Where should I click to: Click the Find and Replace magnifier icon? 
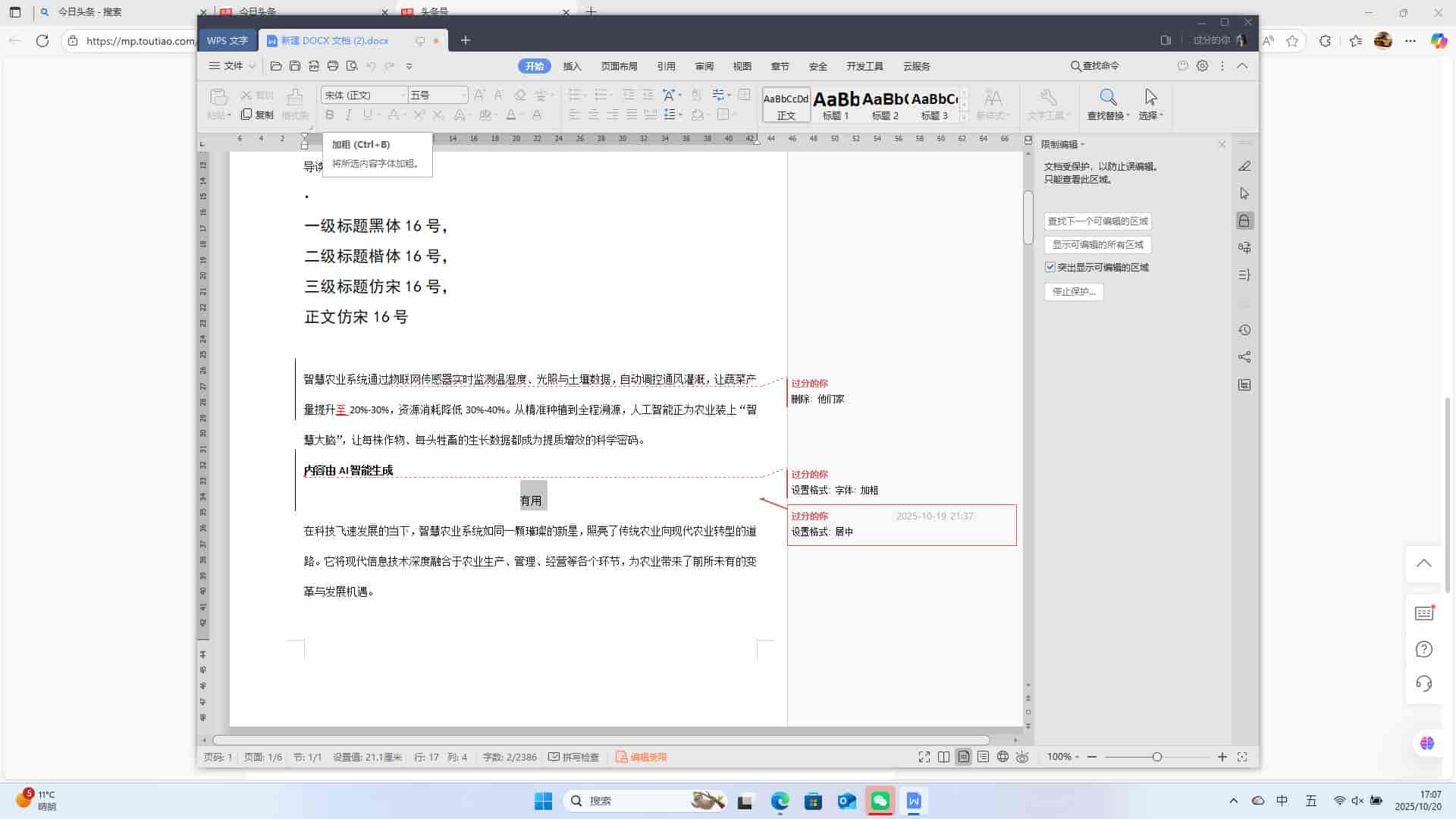tap(1108, 97)
